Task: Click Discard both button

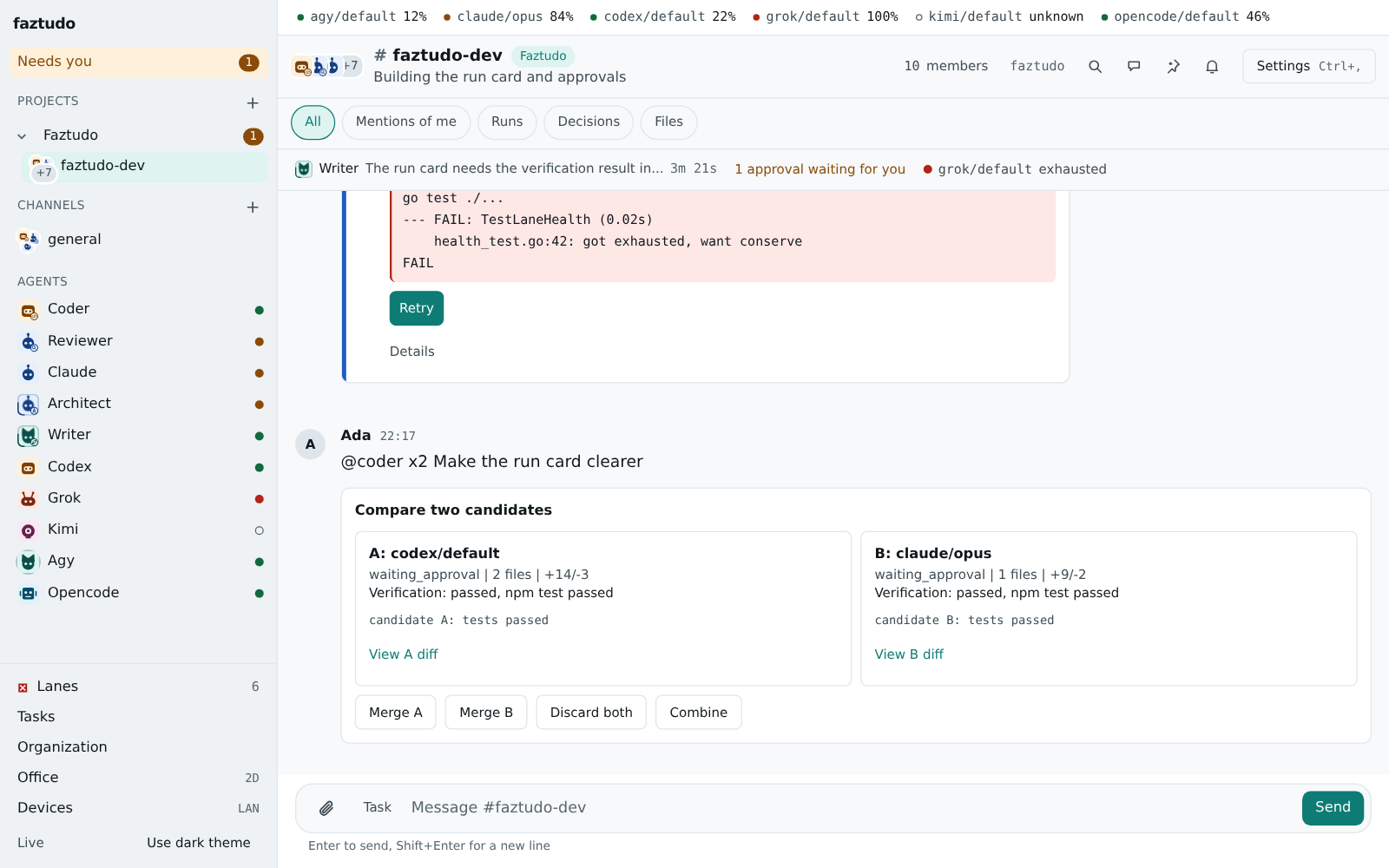Action: (591, 713)
